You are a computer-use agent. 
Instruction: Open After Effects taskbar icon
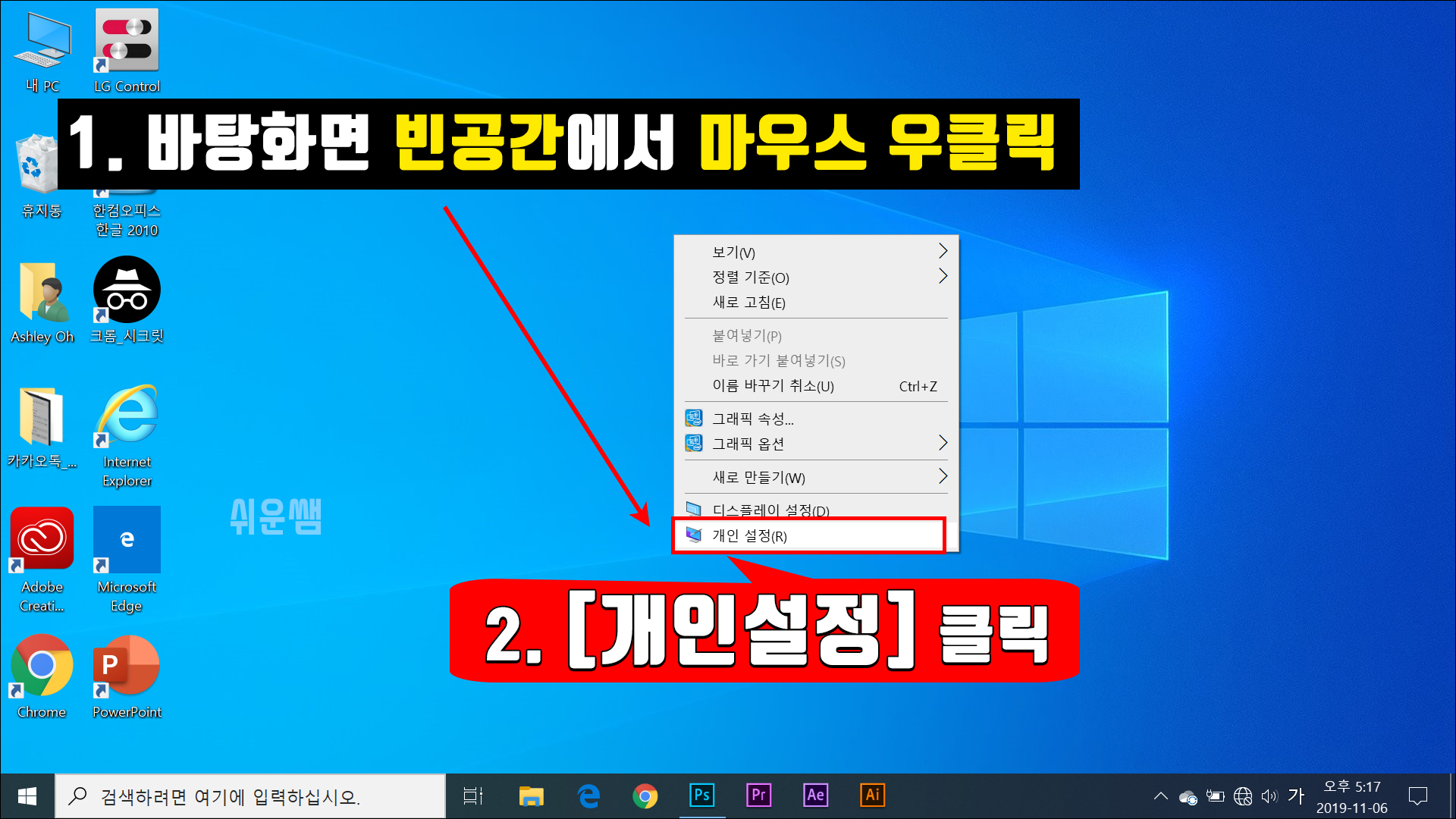(815, 795)
